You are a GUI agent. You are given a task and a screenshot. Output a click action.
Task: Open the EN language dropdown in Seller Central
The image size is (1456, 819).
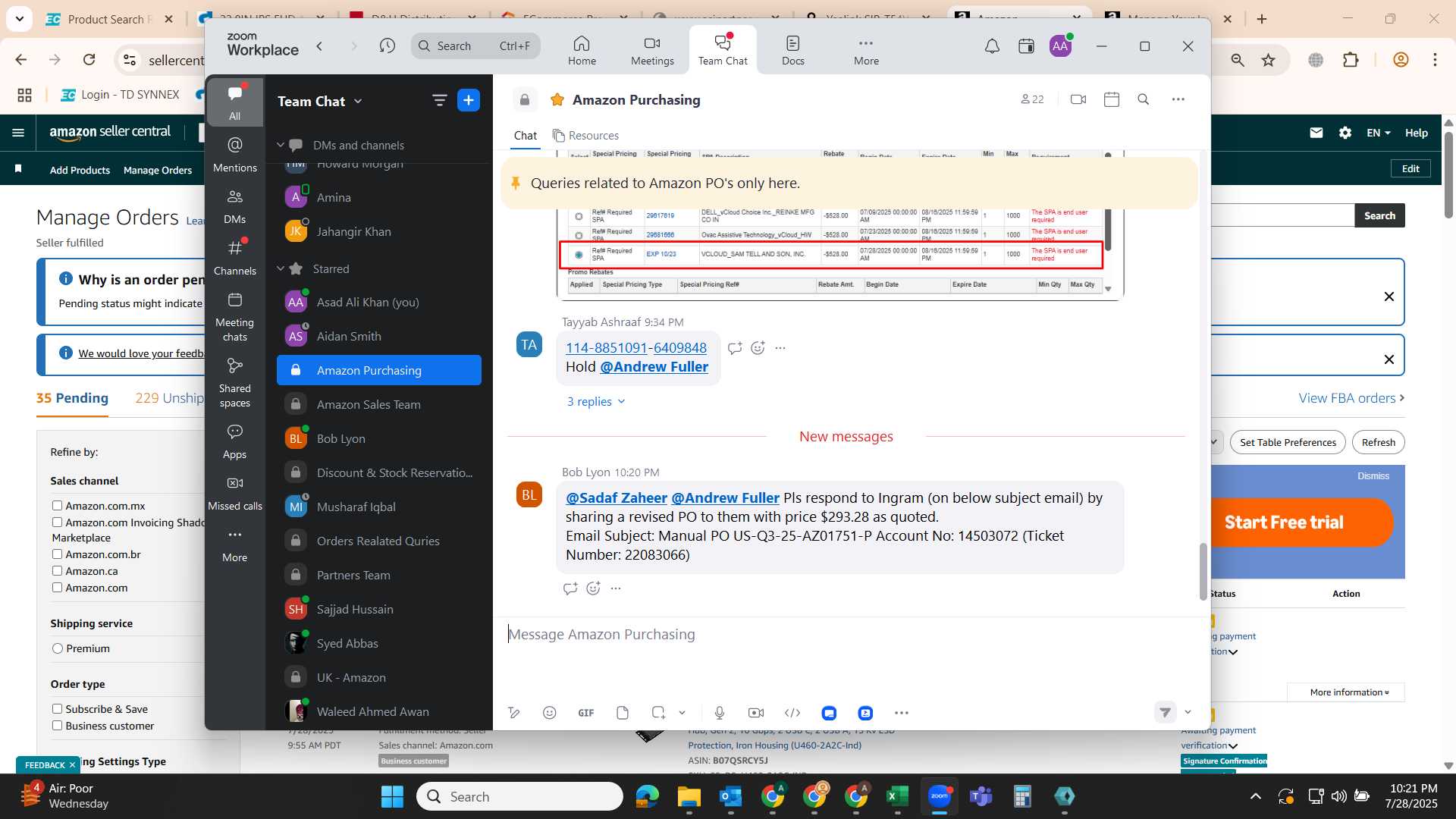tap(1378, 133)
